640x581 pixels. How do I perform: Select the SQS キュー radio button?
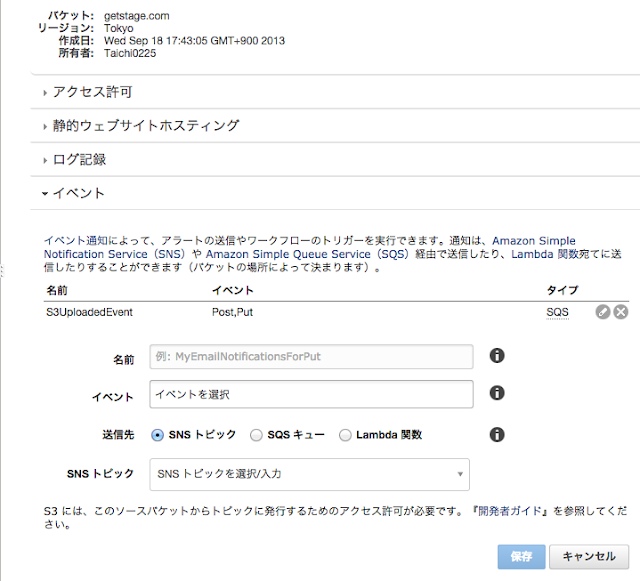(x=256, y=435)
